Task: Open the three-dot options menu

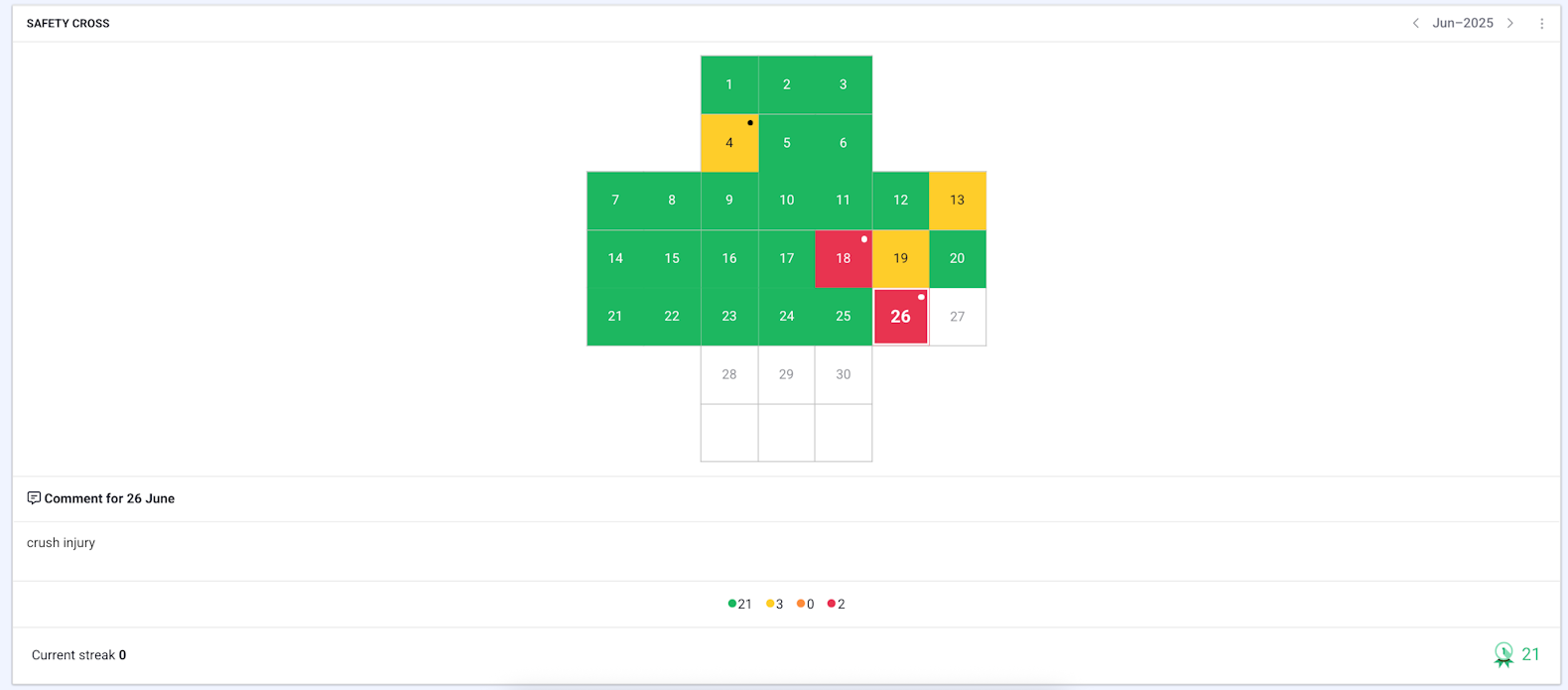Action: point(1541,24)
